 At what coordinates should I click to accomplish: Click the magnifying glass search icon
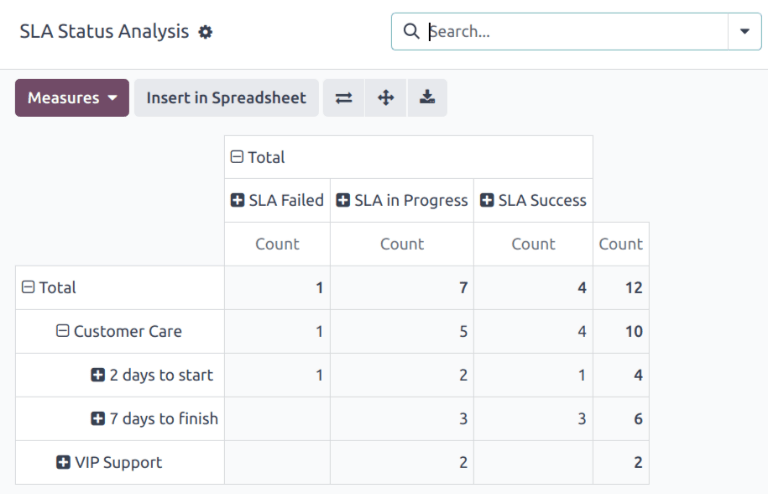coord(411,32)
